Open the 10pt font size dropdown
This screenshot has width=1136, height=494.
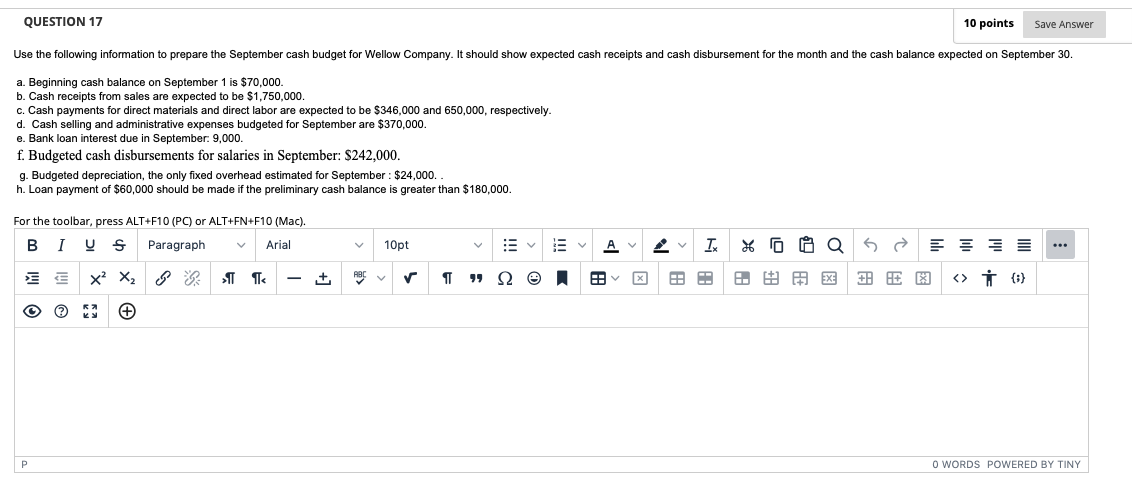(433, 246)
